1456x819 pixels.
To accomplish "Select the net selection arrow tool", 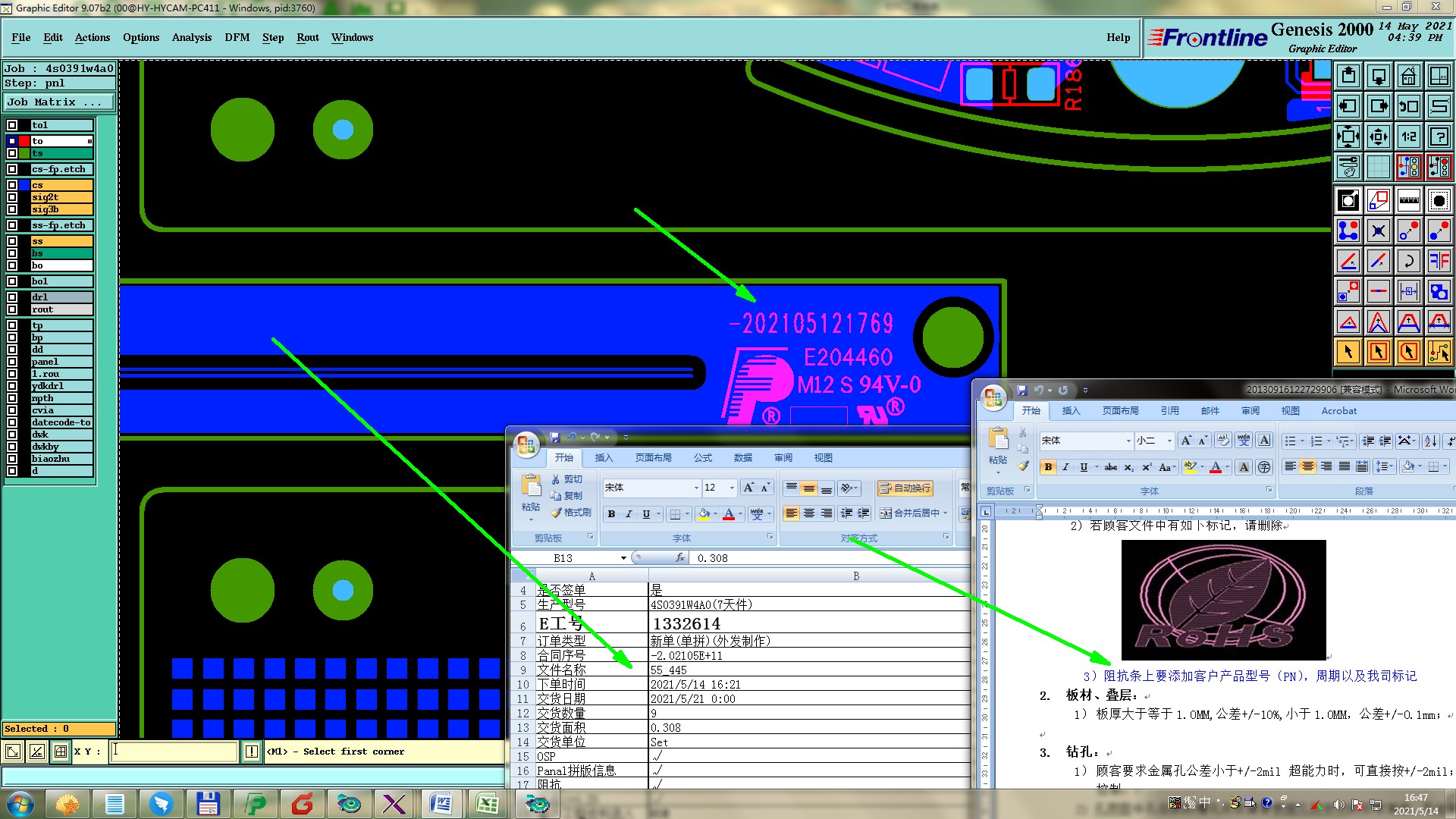I will 1439,351.
